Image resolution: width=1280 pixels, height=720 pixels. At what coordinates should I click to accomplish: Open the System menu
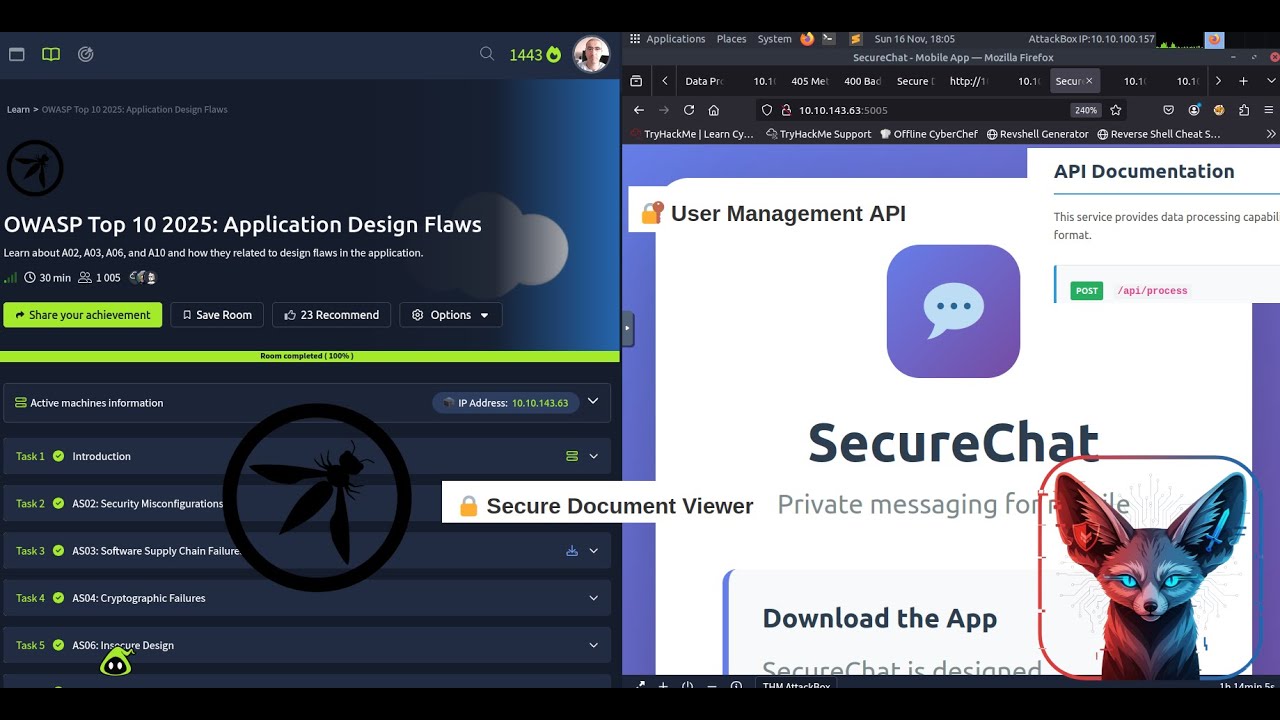(x=774, y=39)
